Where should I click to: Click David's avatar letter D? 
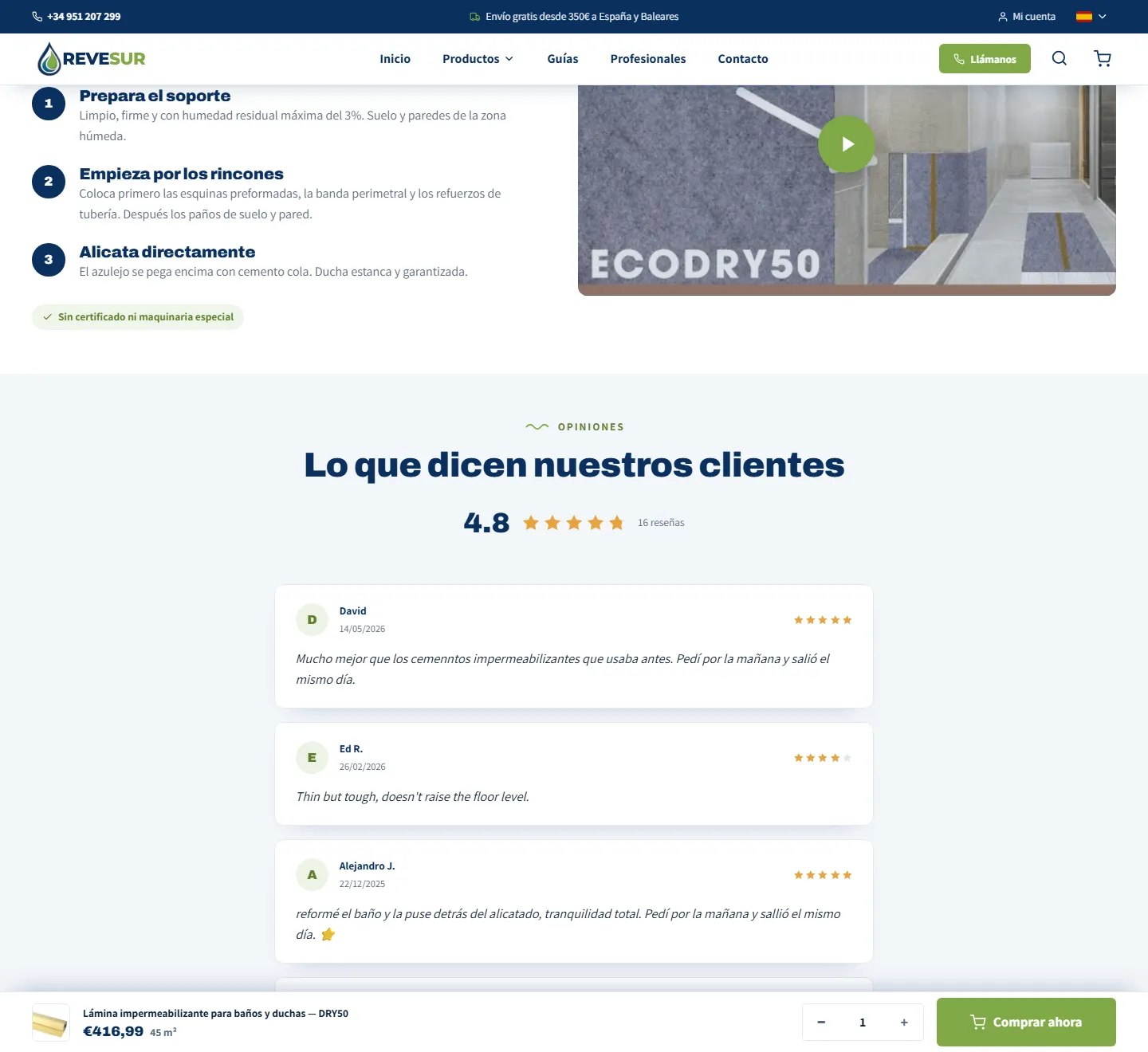(x=312, y=619)
